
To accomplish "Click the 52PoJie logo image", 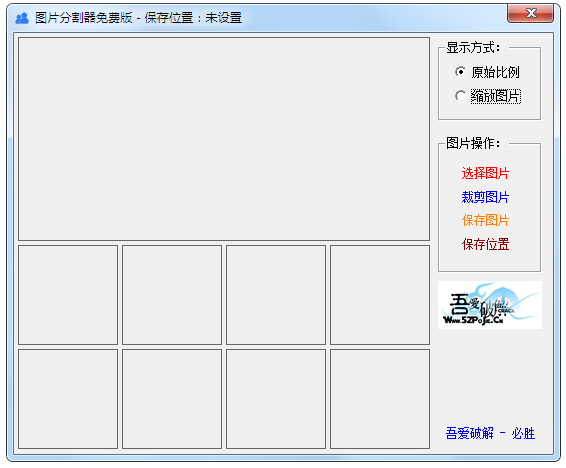I will pyautogui.click(x=490, y=305).
